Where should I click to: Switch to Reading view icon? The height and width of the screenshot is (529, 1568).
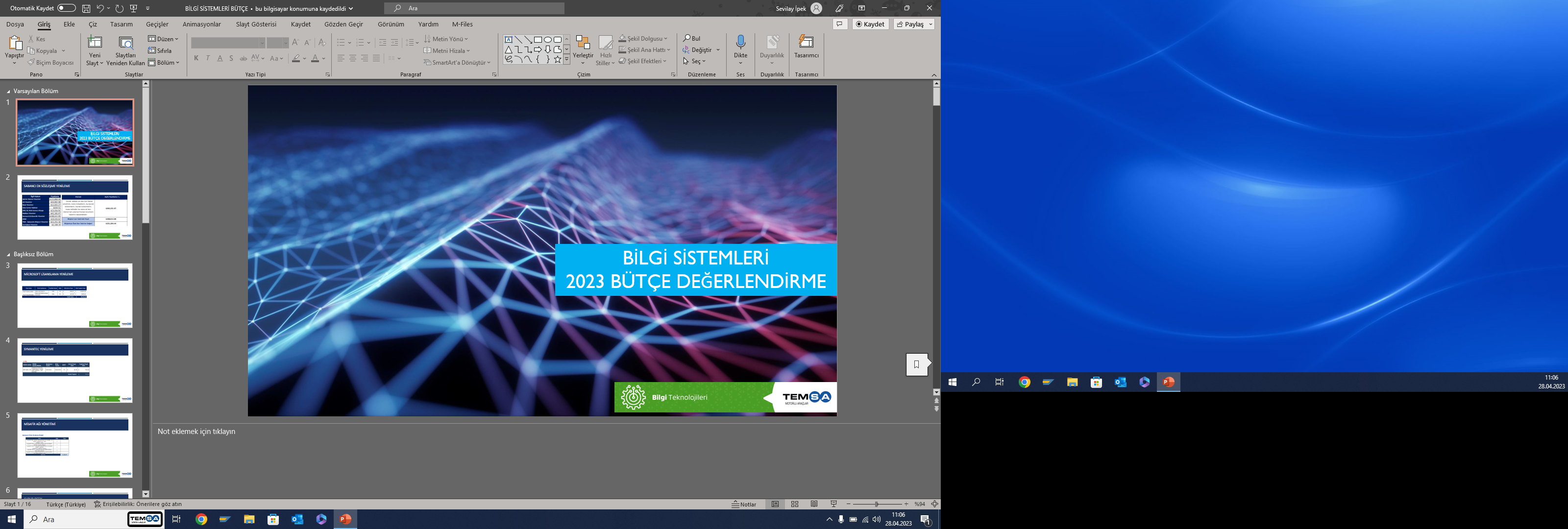[814, 504]
